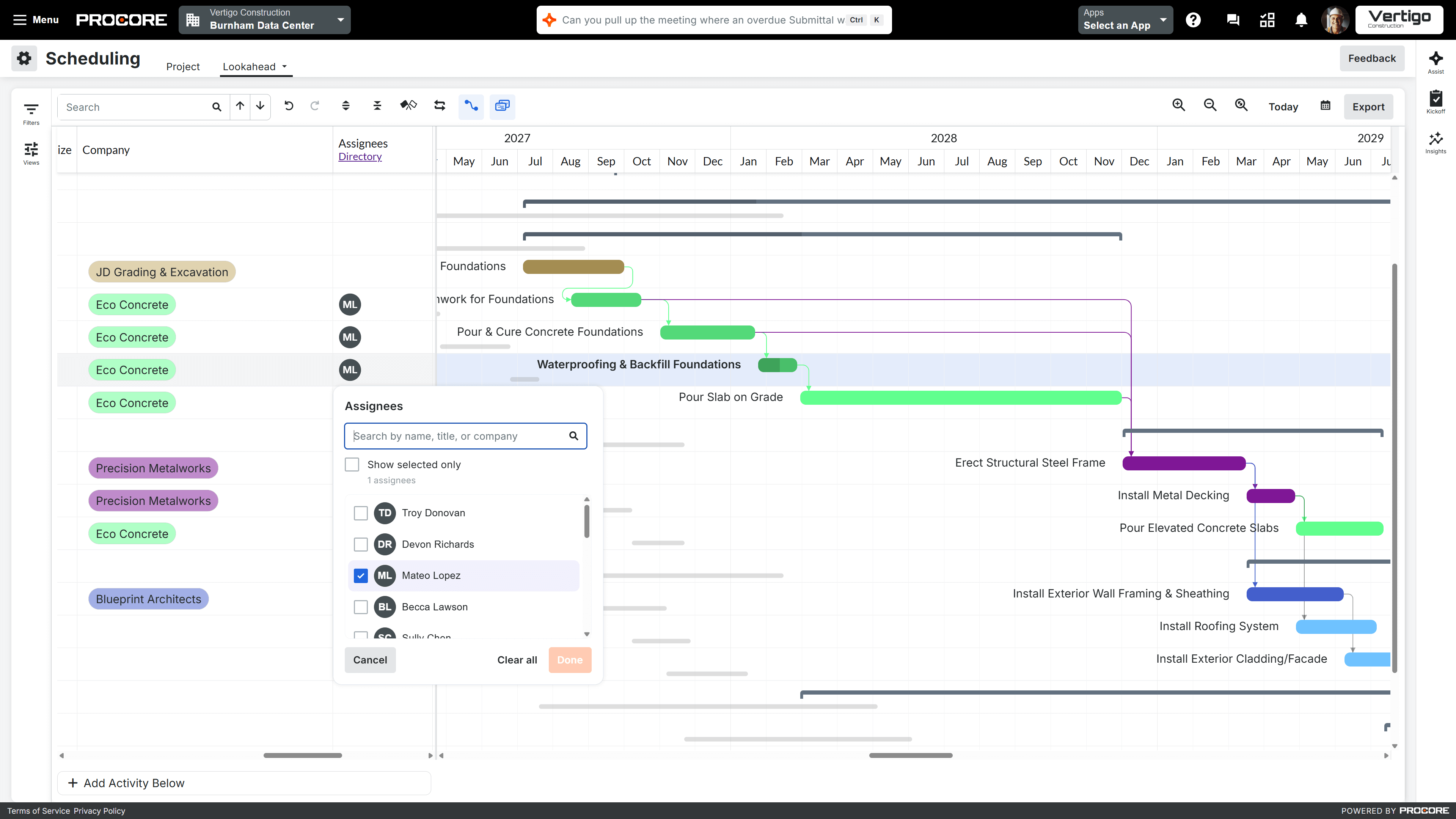Open the Views panel
This screenshot has width=1456, height=819.
(x=30, y=152)
